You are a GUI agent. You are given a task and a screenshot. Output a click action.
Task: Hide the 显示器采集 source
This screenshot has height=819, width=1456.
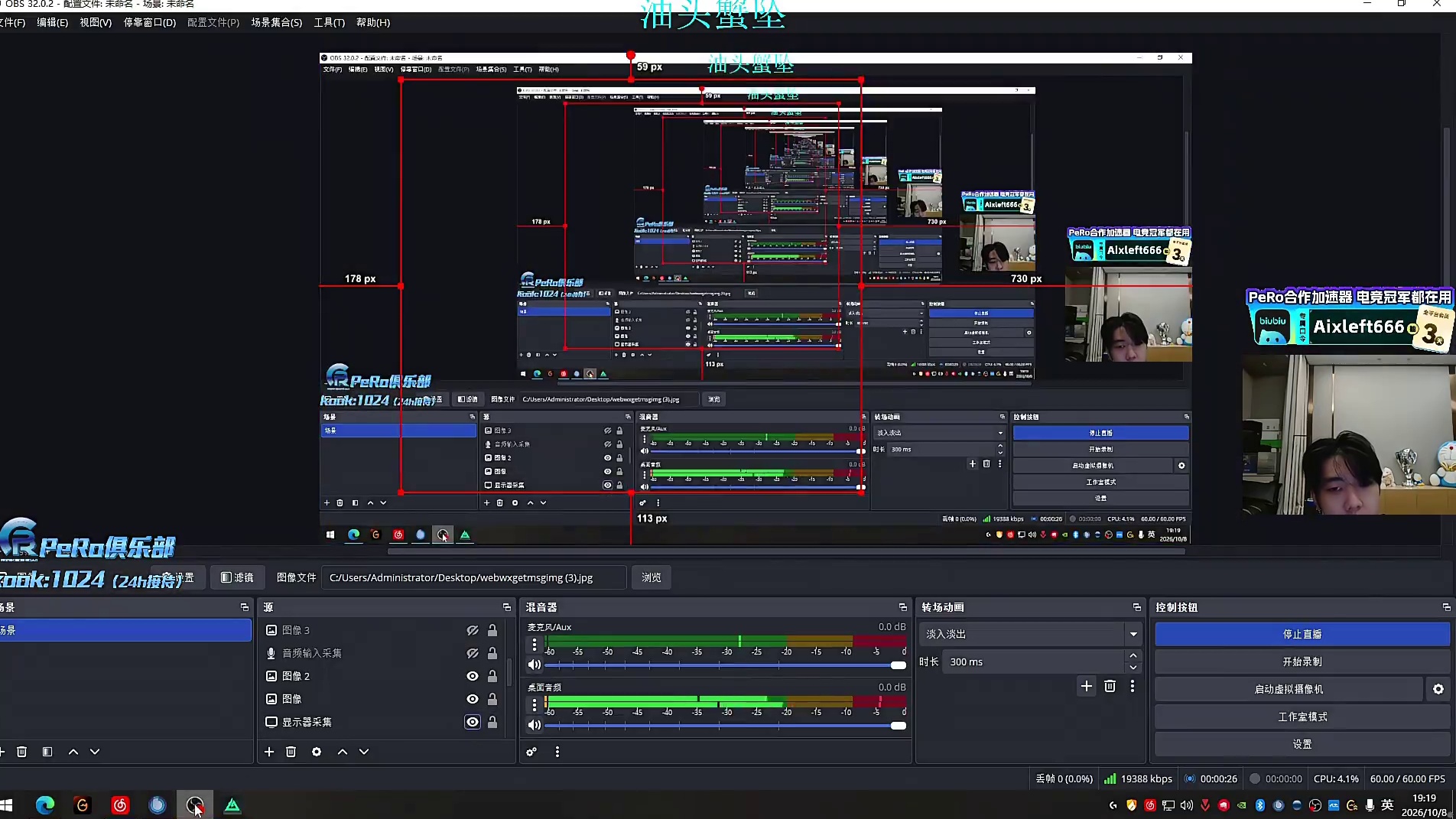pos(473,722)
